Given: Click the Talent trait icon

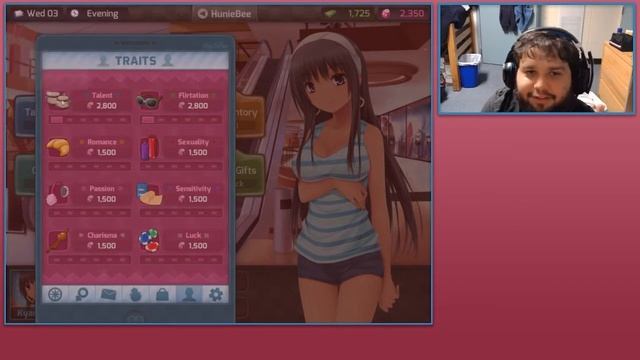Looking at the screenshot, I should tap(58, 100).
